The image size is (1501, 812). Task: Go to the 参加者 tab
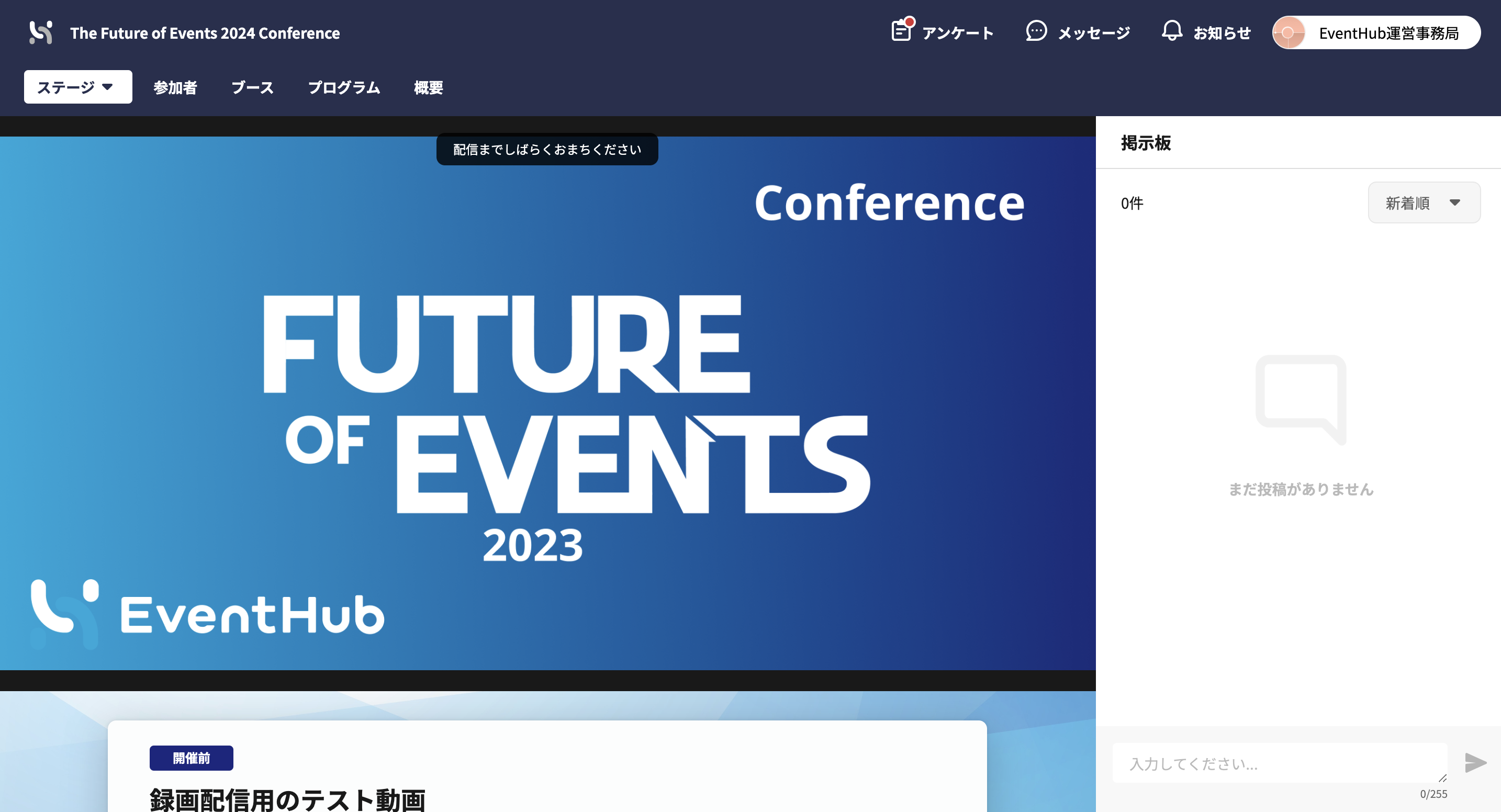coord(175,87)
